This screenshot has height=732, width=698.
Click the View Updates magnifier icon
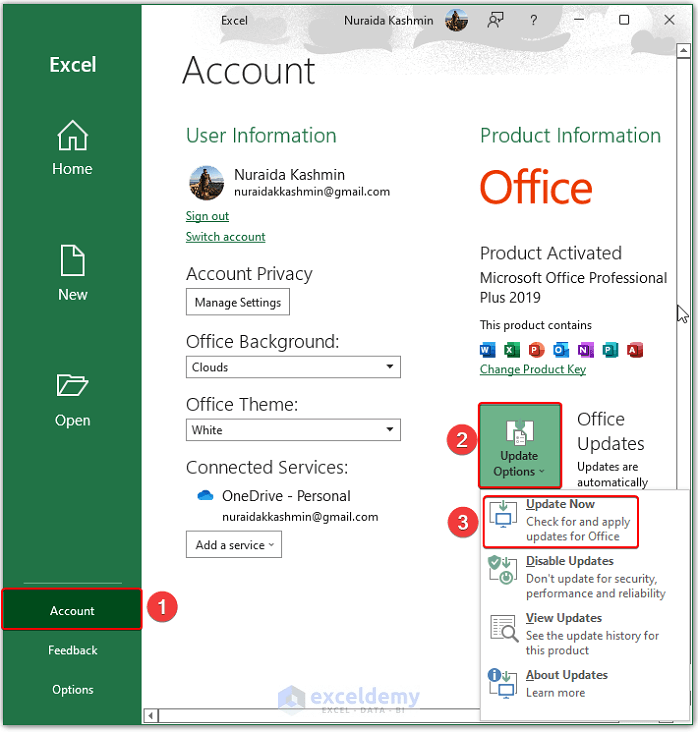click(504, 628)
